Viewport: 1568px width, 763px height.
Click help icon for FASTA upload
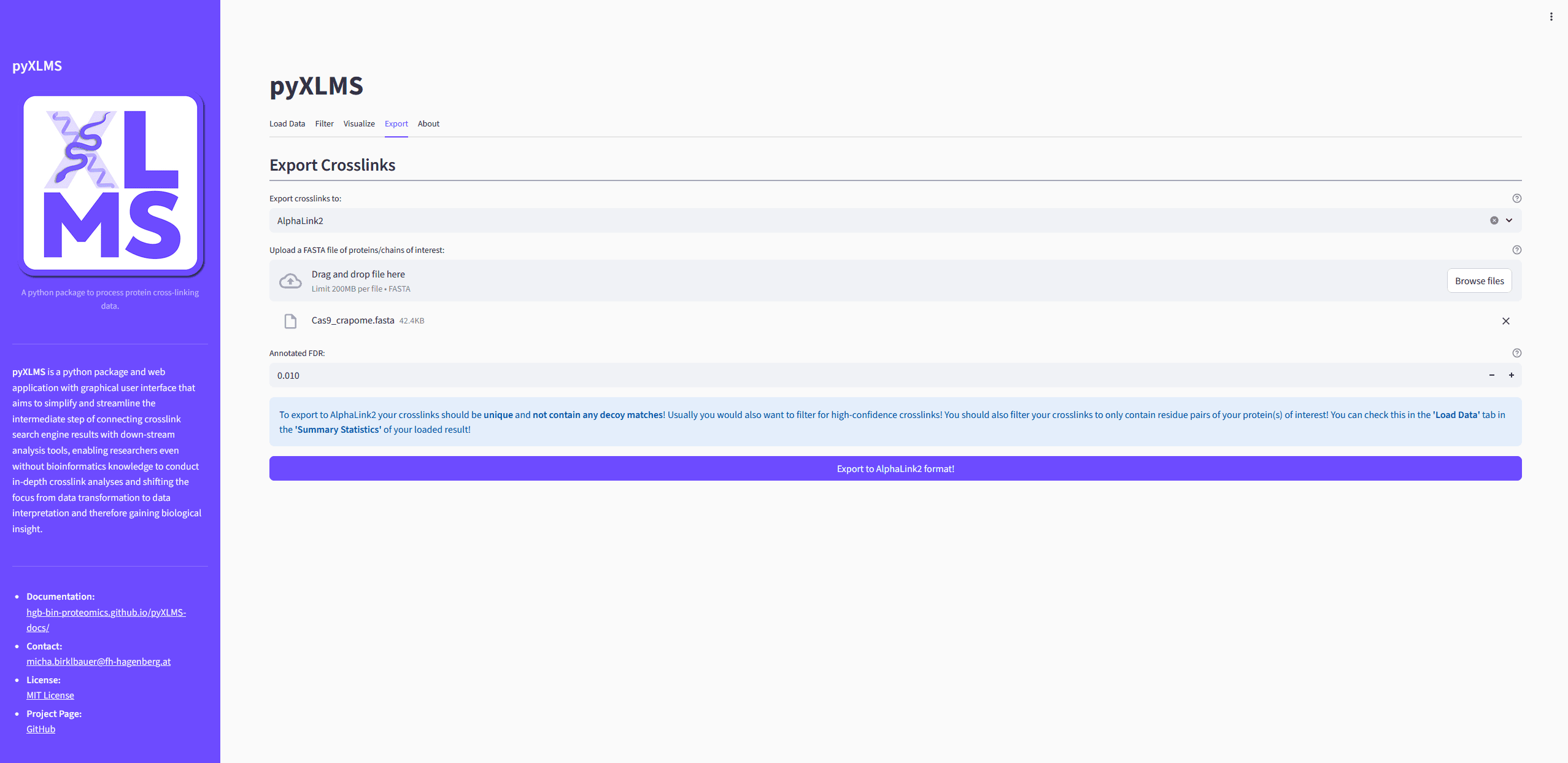click(x=1516, y=250)
